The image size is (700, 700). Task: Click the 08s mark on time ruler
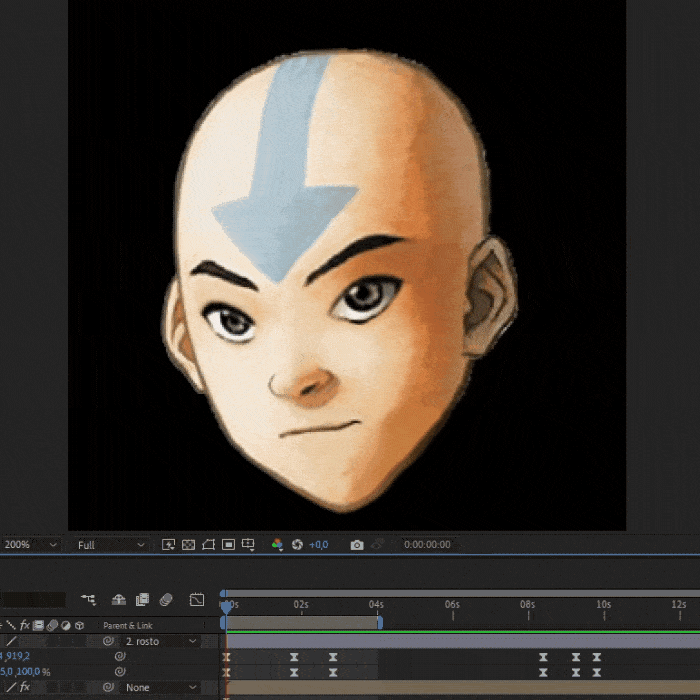[x=528, y=604]
